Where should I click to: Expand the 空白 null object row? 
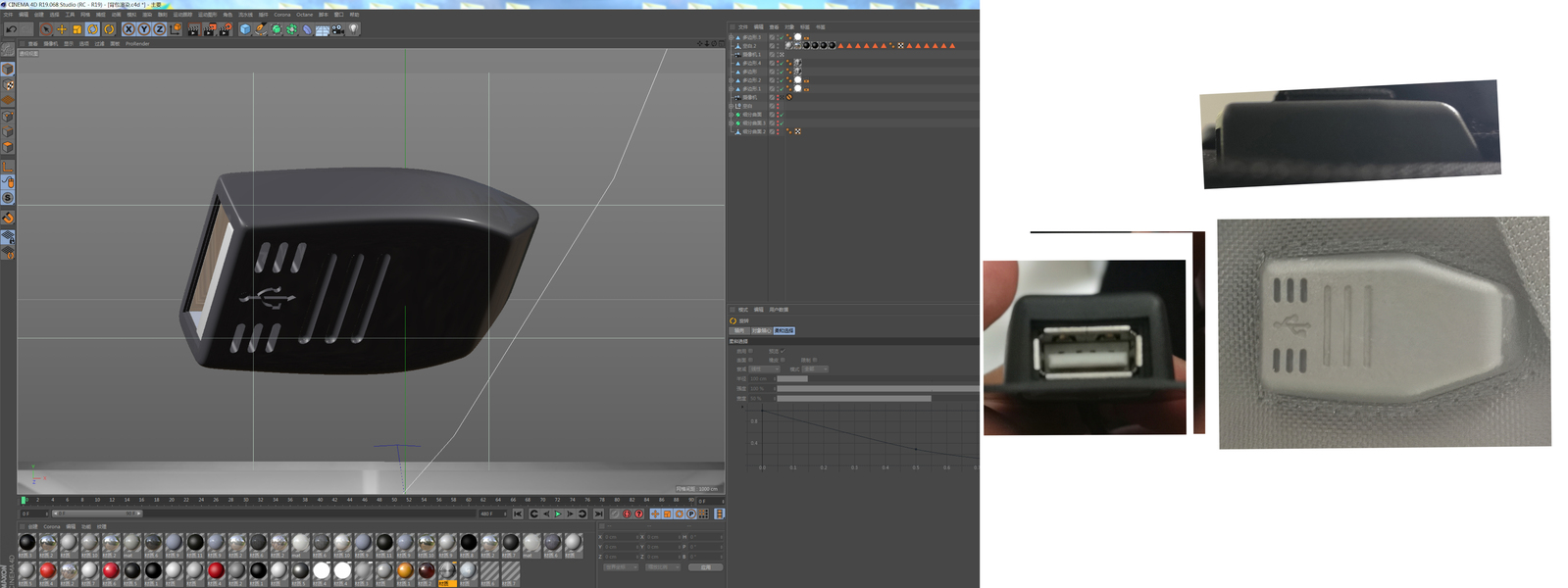click(x=731, y=106)
